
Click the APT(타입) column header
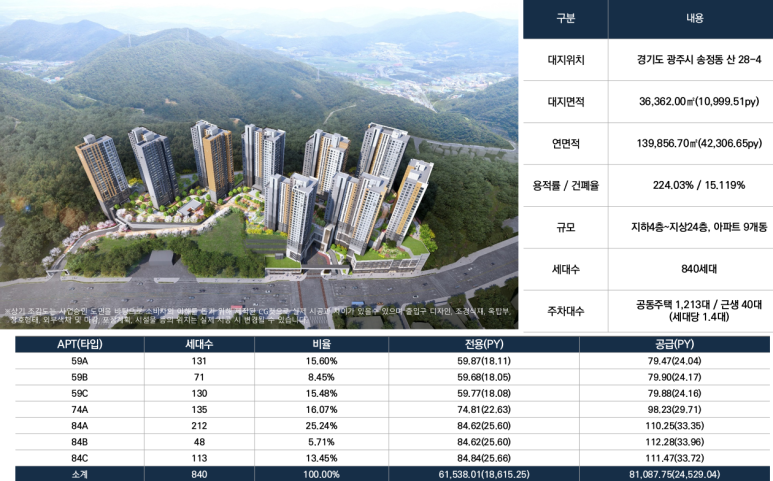tap(79, 344)
